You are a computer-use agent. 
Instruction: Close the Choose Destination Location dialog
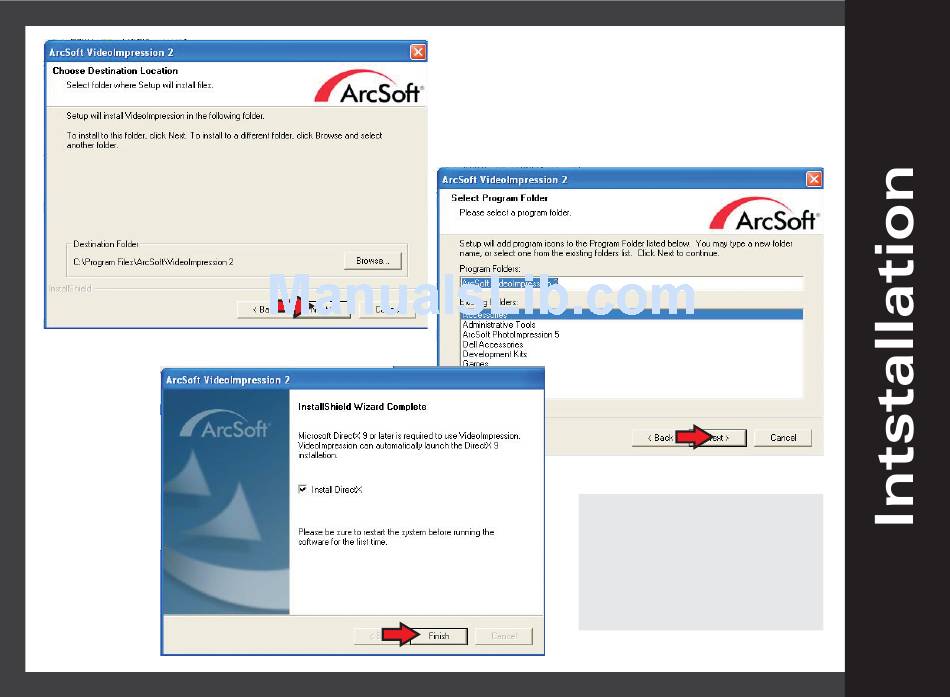[x=418, y=52]
